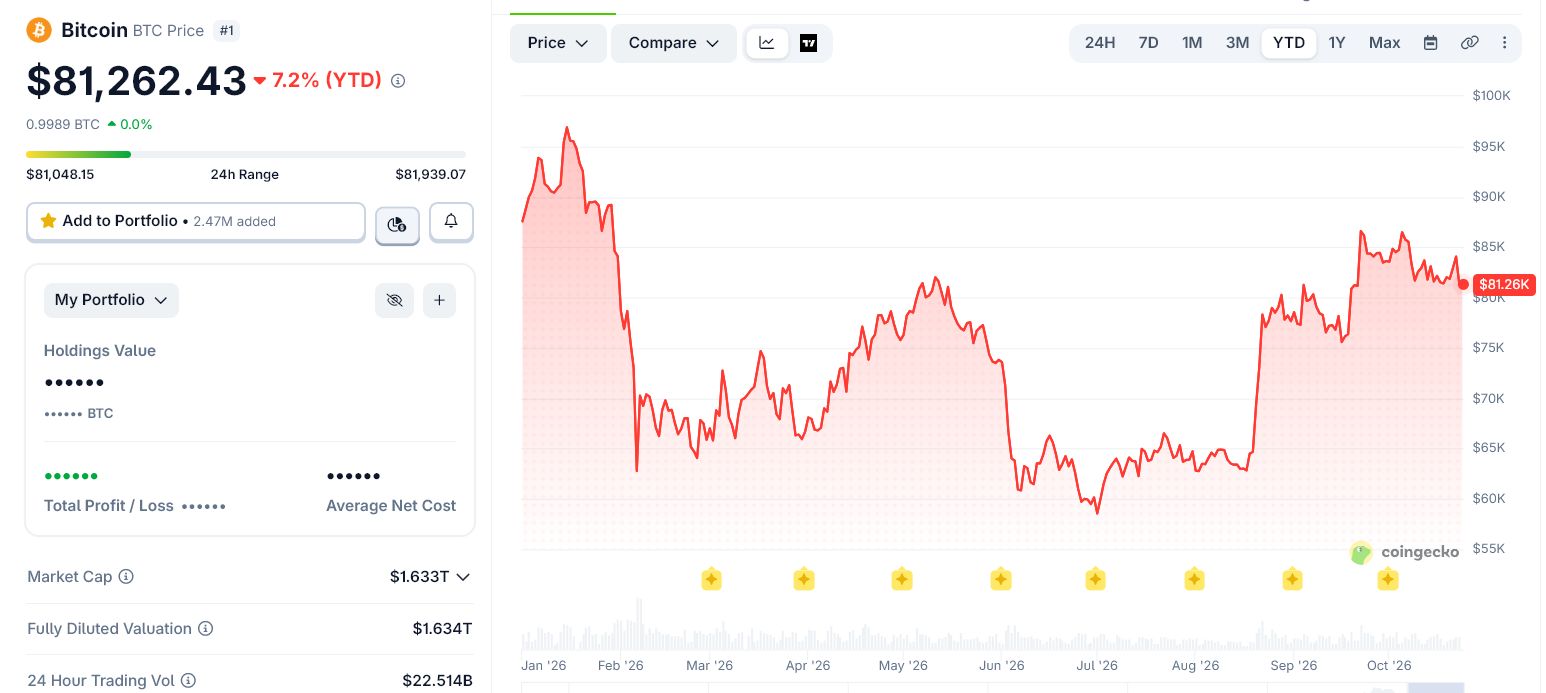Switch chart to Max range
This screenshot has height=693, width=1546.
coord(1384,43)
